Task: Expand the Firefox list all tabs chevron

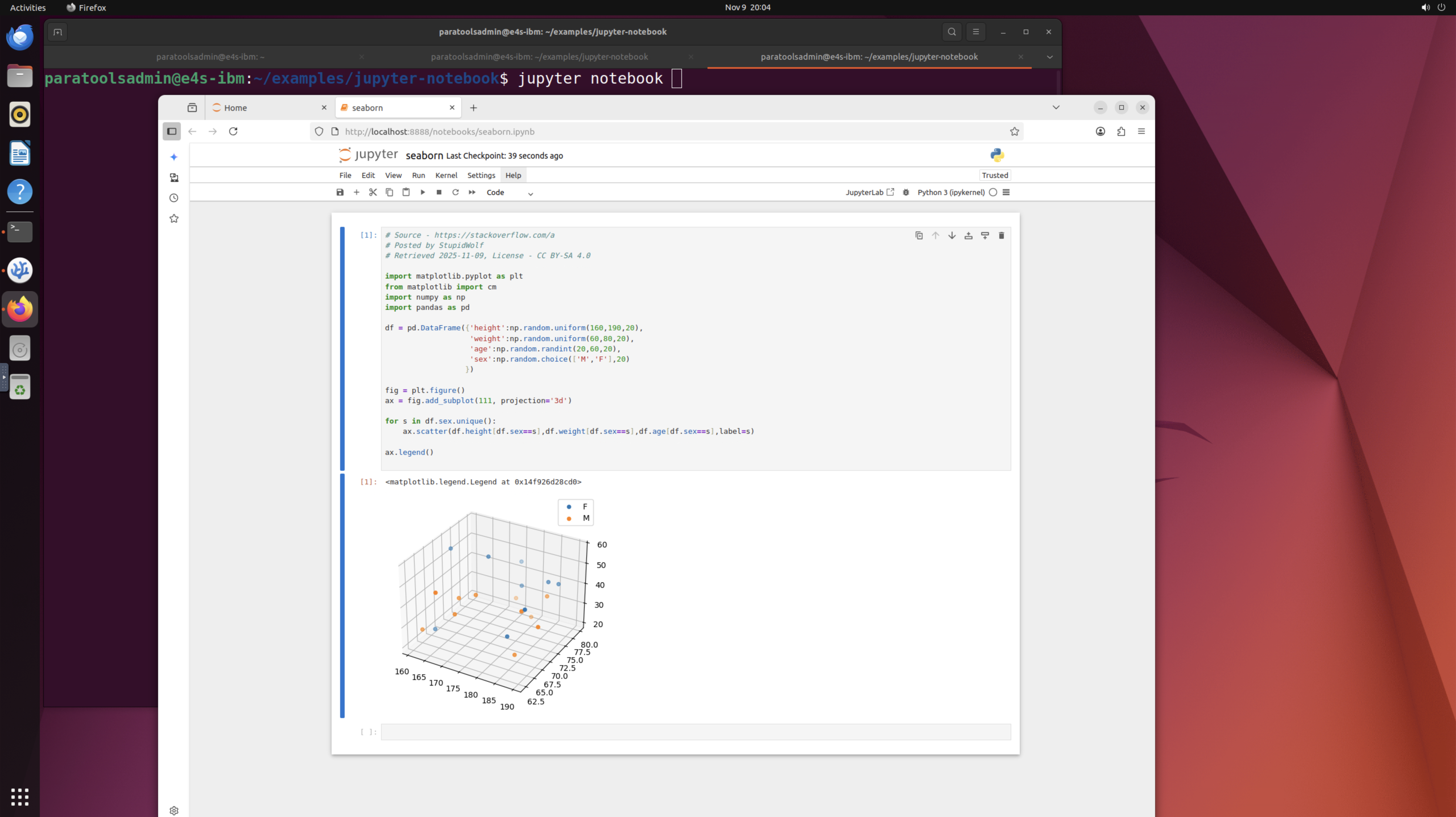Action: pyautogui.click(x=1056, y=107)
